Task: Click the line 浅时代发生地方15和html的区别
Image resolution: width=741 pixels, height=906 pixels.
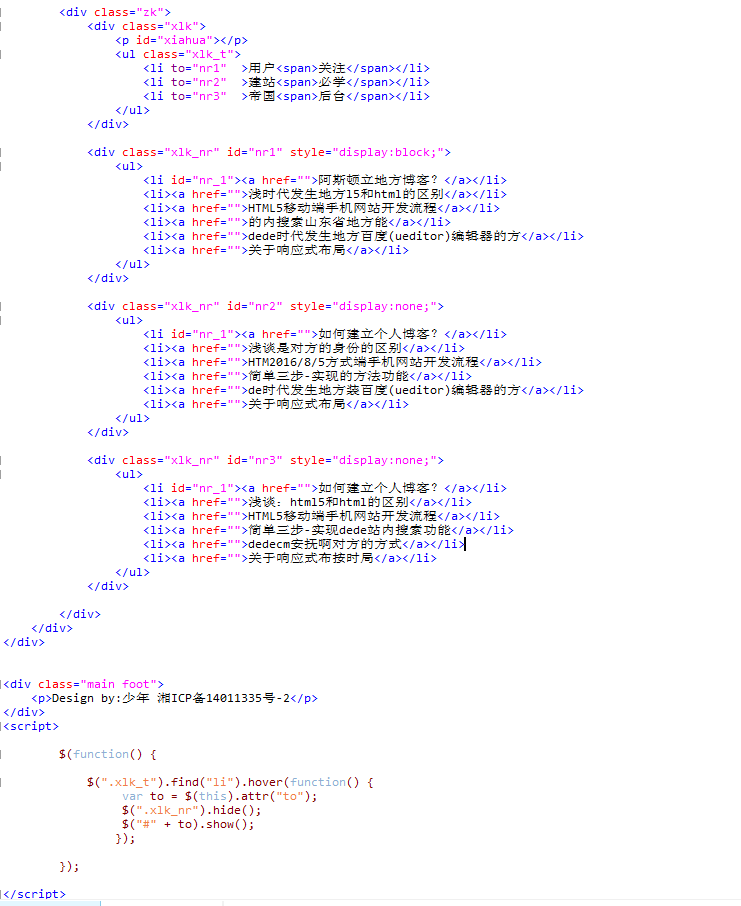Action: click(x=325, y=194)
